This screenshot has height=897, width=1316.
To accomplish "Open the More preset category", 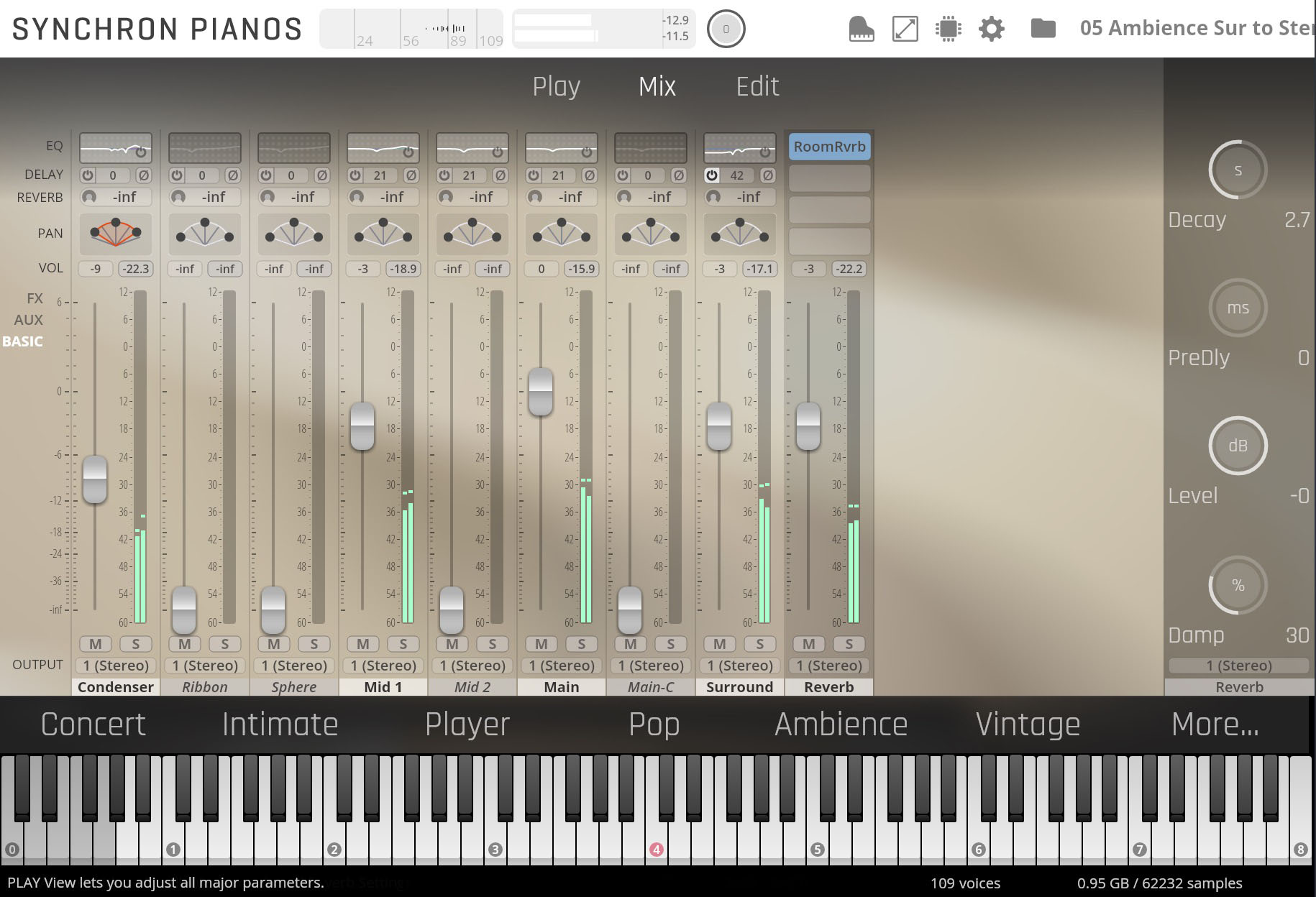I will (x=1215, y=724).
